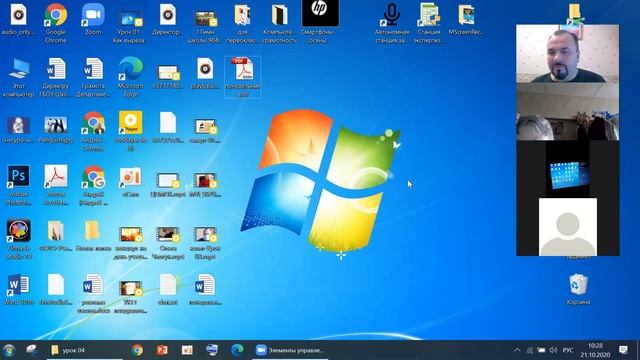
Task: Switch to Zoom Элементы управле... taskbar button
Action: coord(290,350)
